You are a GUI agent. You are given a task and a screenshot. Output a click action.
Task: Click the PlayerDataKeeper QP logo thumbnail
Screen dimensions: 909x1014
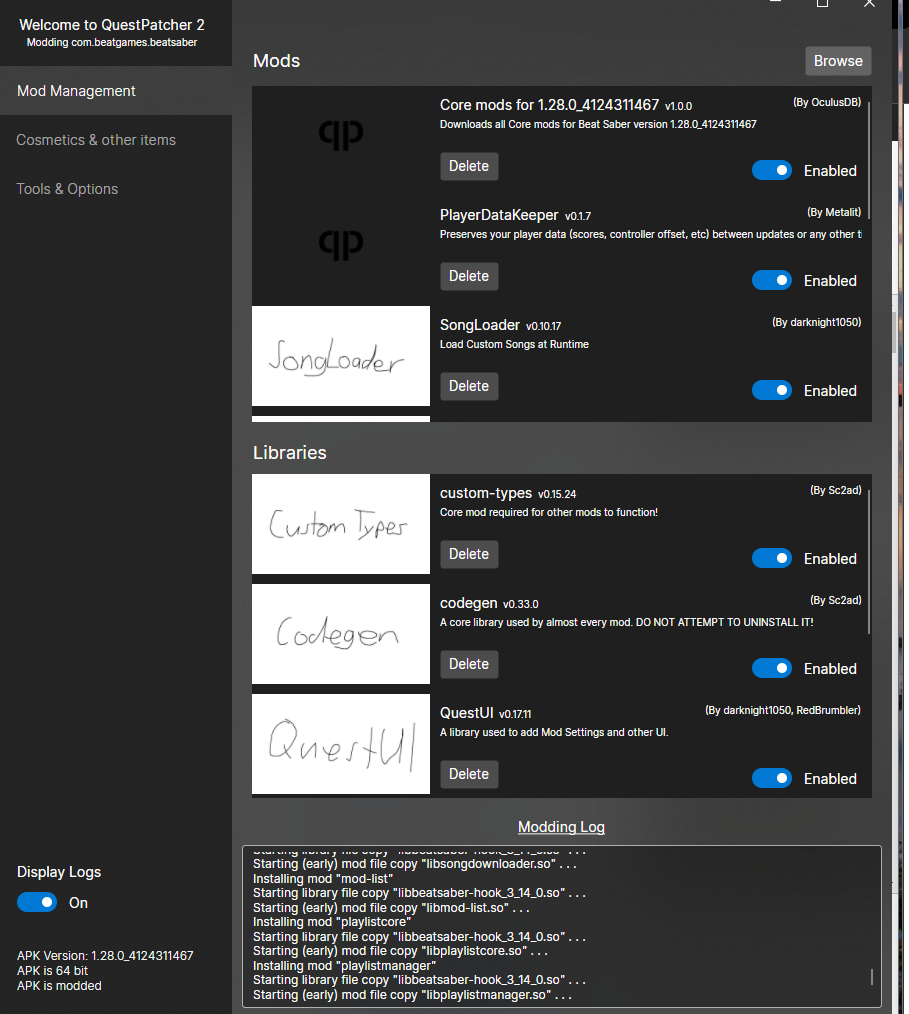click(x=341, y=246)
